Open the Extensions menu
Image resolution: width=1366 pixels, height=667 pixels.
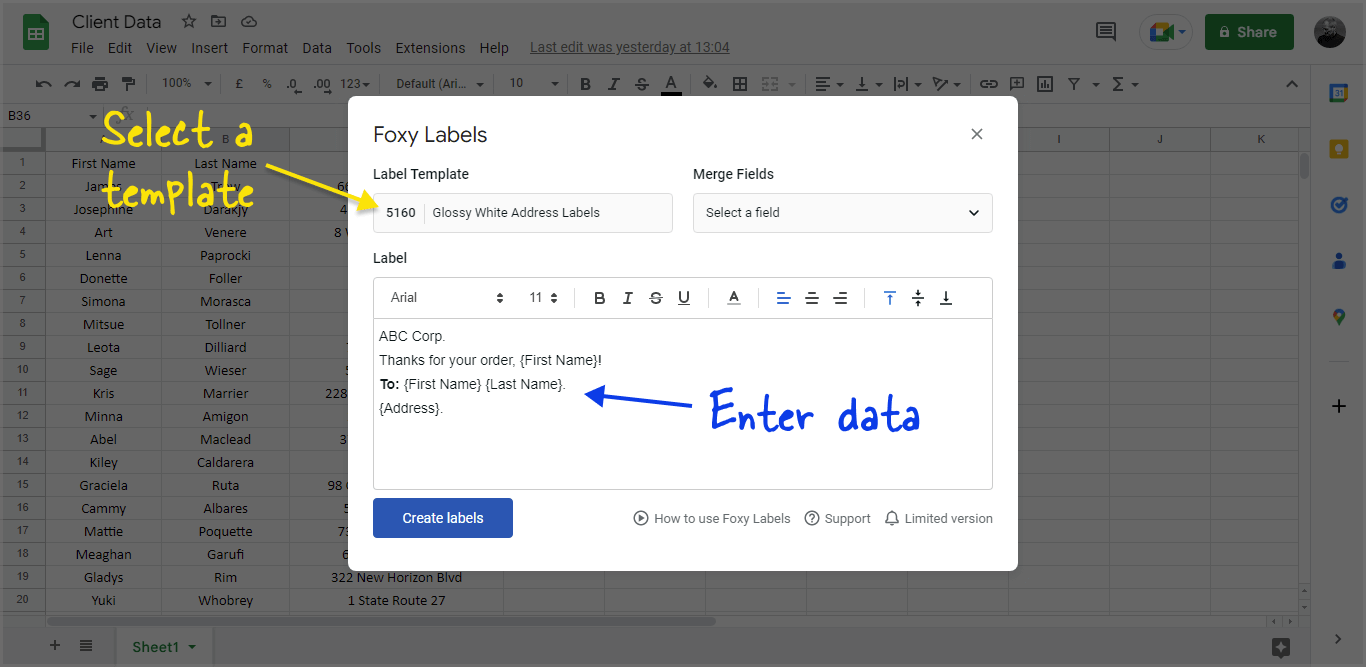pos(430,48)
